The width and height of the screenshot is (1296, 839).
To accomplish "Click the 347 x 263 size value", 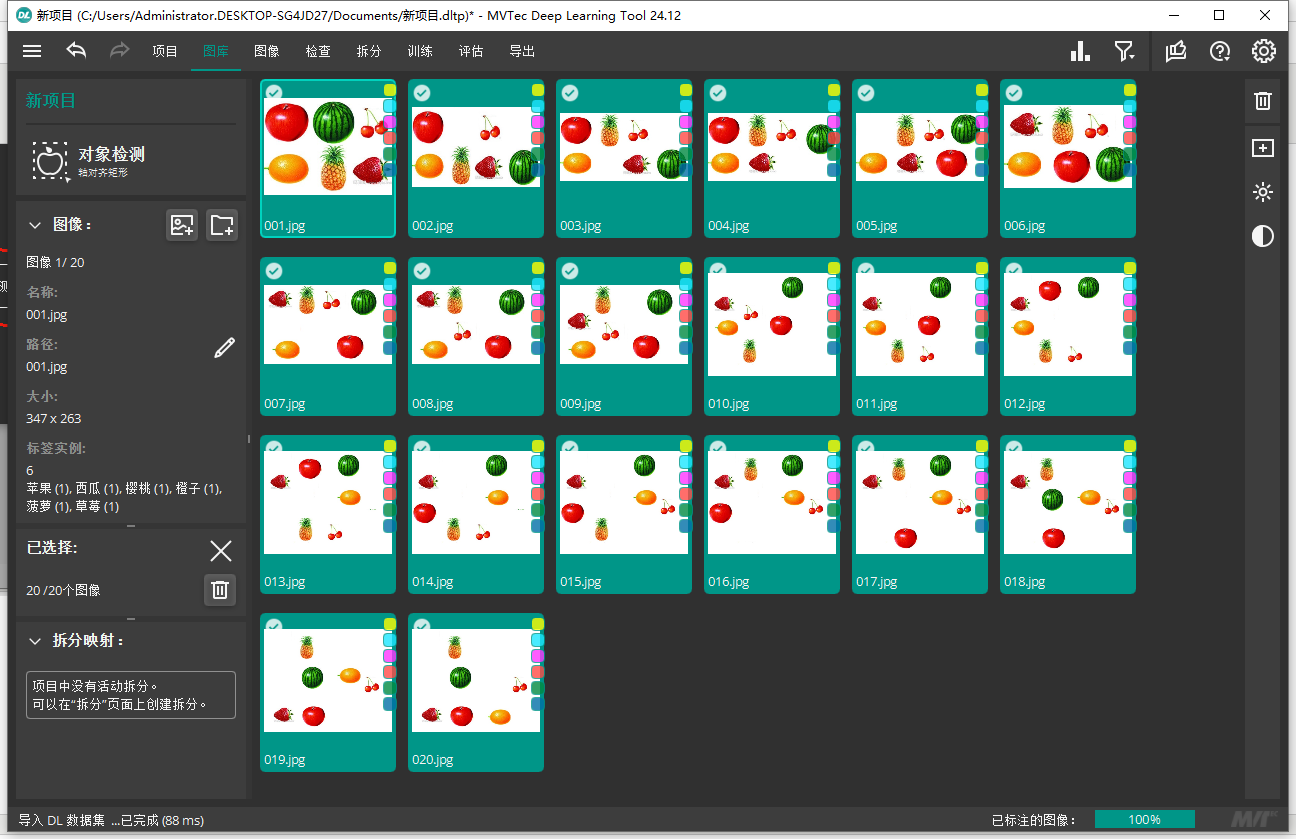I will coord(54,419).
